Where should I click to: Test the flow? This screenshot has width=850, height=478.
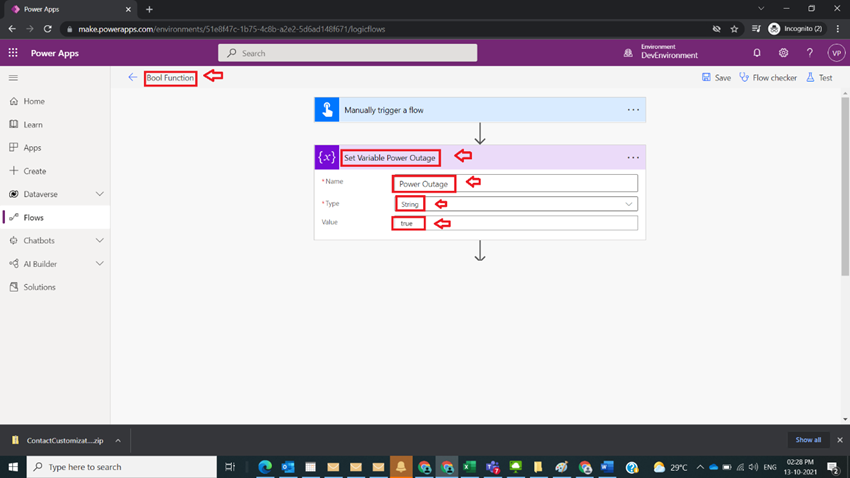pyautogui.click(x=819, y=77)
